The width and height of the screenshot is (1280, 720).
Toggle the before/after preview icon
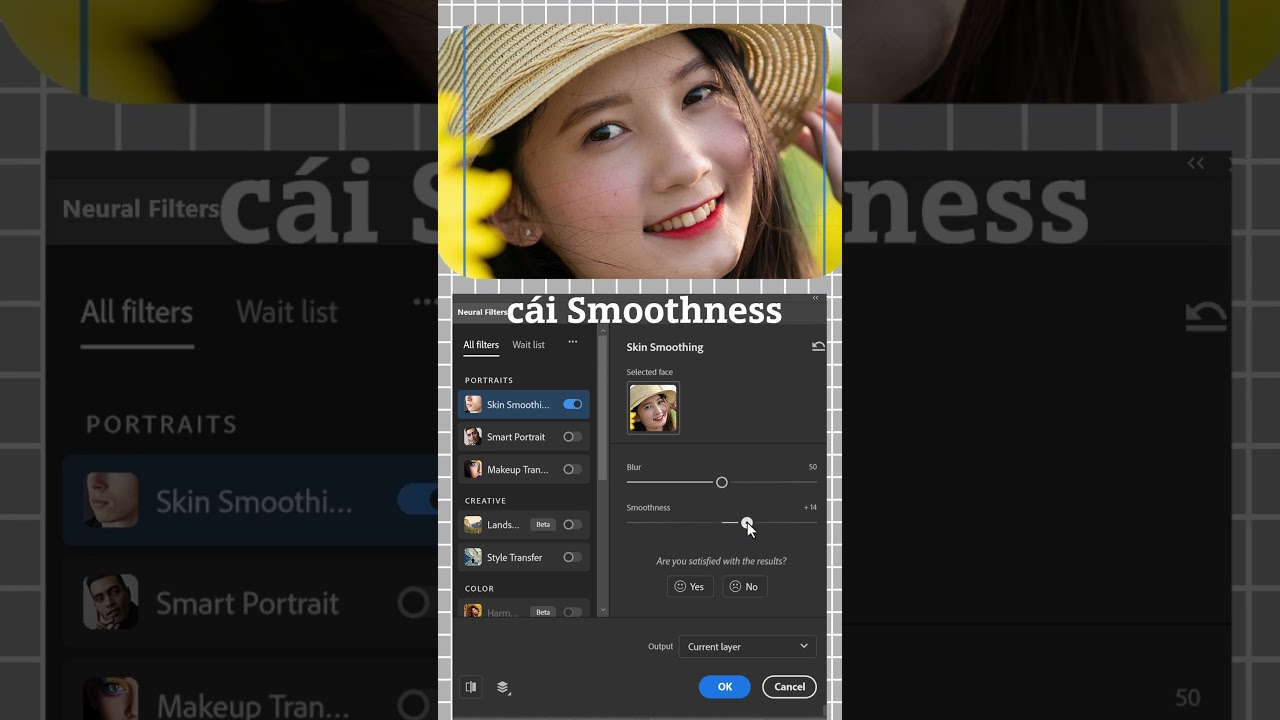[x=471, y=687]
